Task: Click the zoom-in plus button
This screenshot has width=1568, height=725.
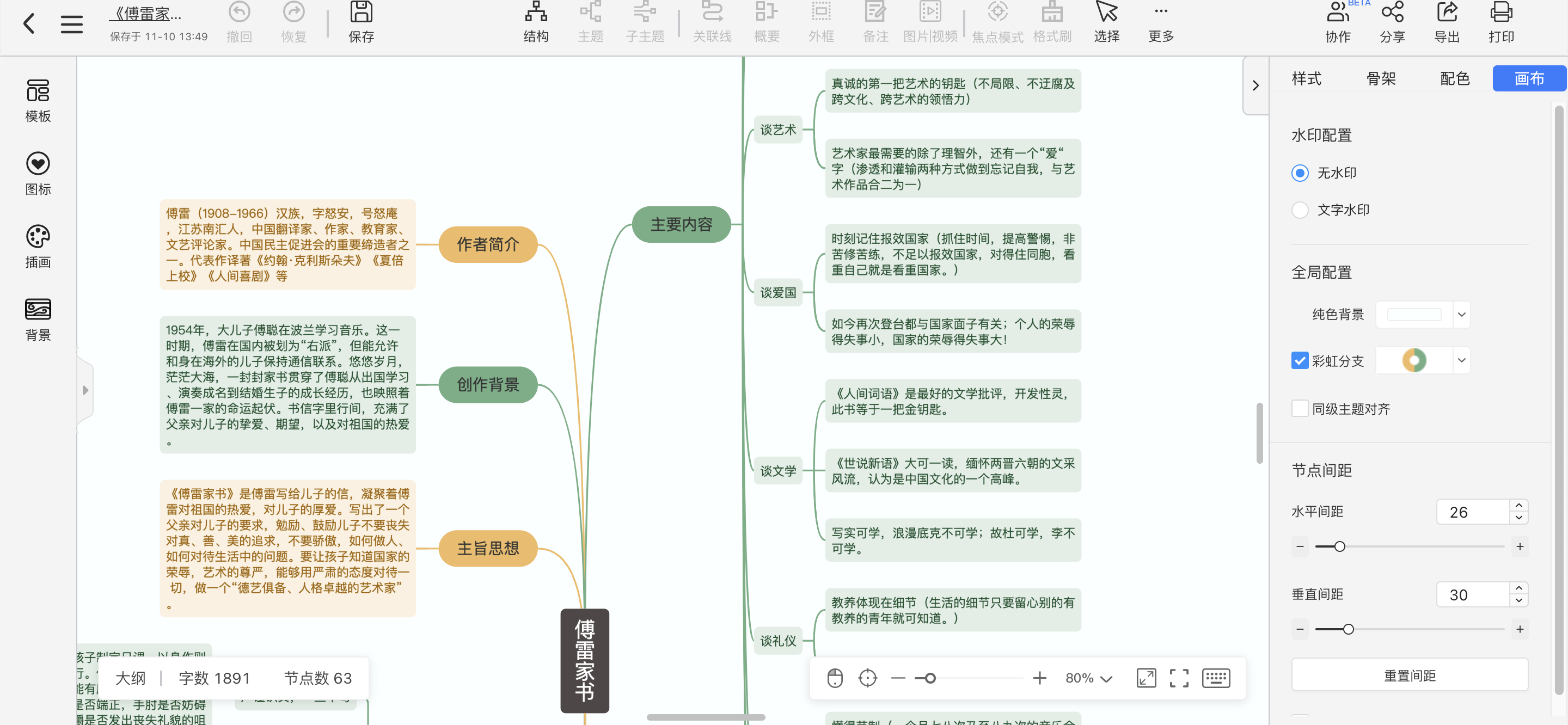Action: click(1040, 678)
